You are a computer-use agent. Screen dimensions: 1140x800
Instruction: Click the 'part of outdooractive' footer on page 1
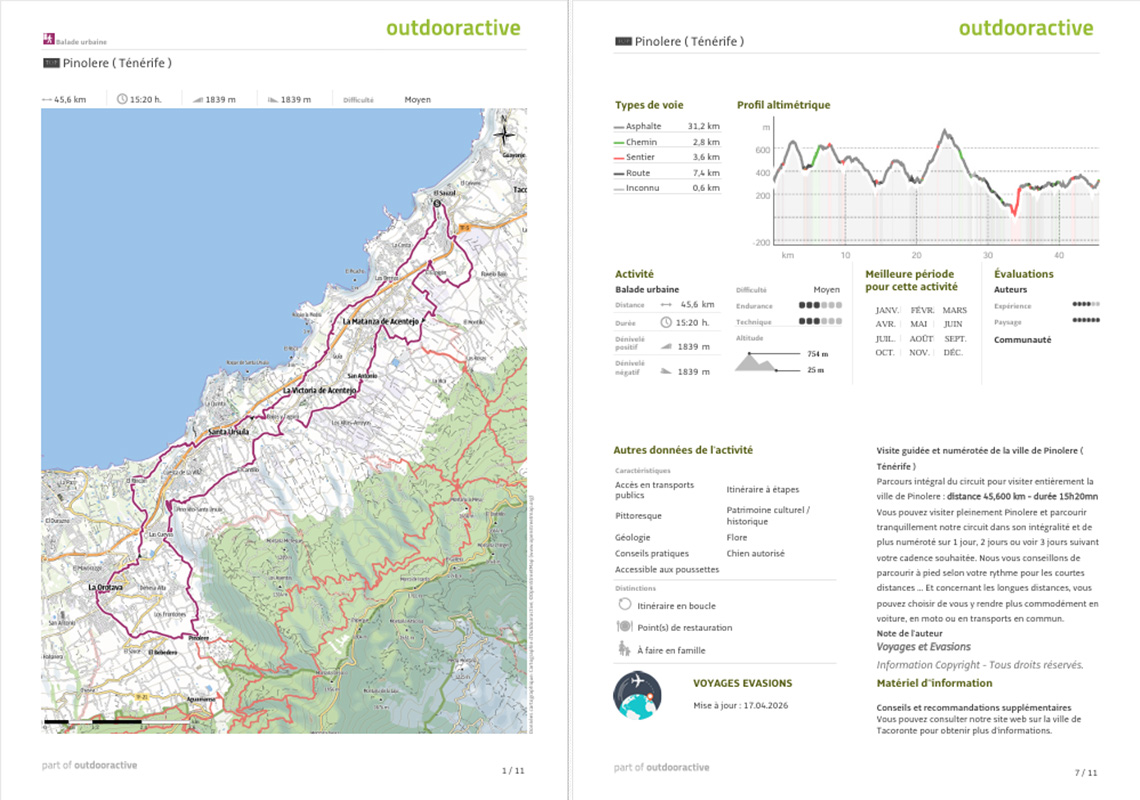point(89,765)
